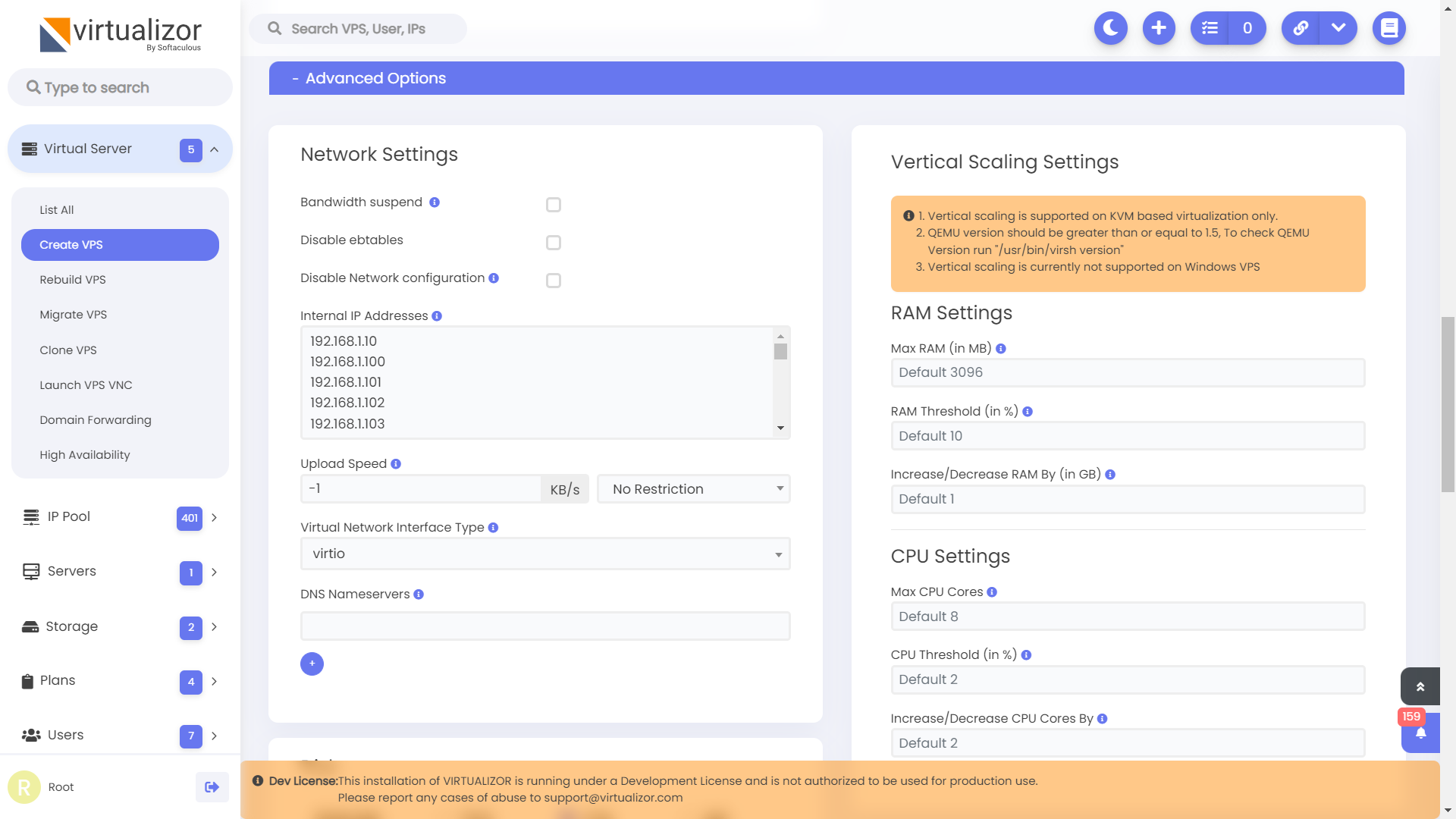This screenshot has height=819, width=1456.
Task: Click info icon beside Disable Network configuration
Action: tap(494, 278)
